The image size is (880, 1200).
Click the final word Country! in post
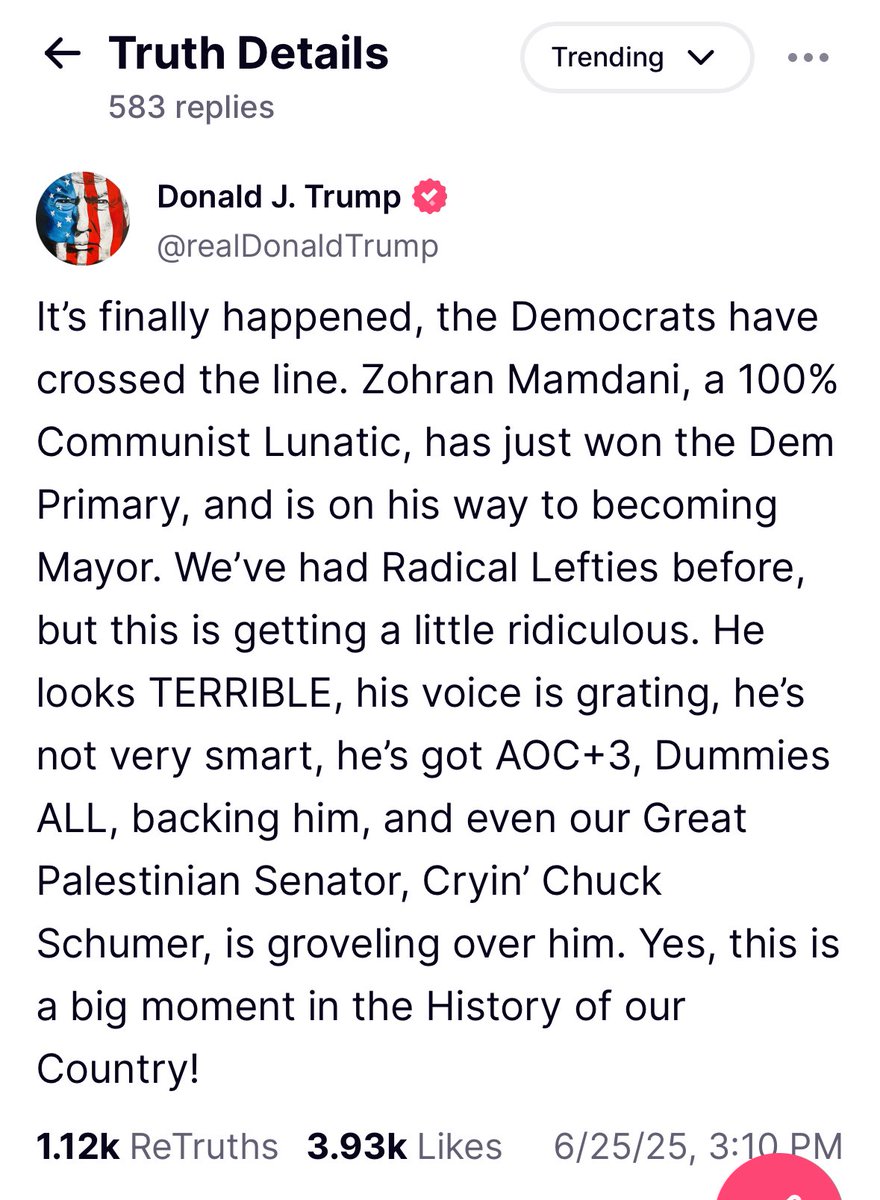[119, 1069]
